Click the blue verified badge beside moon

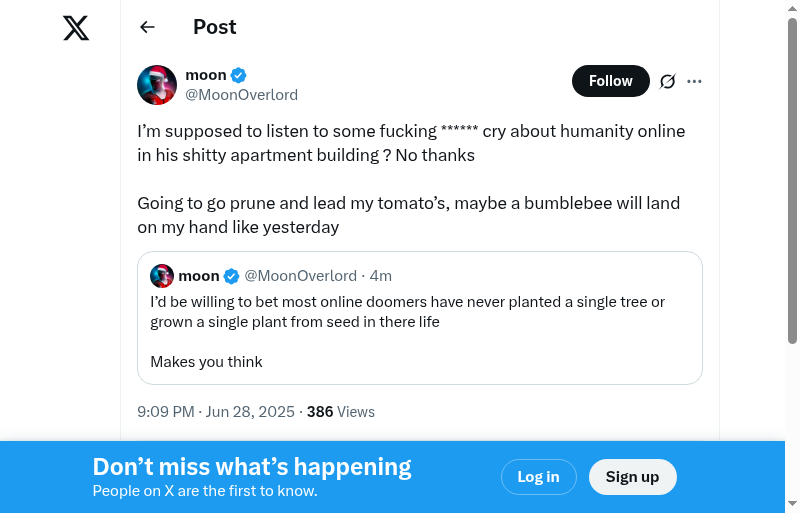tap(239, 75)
